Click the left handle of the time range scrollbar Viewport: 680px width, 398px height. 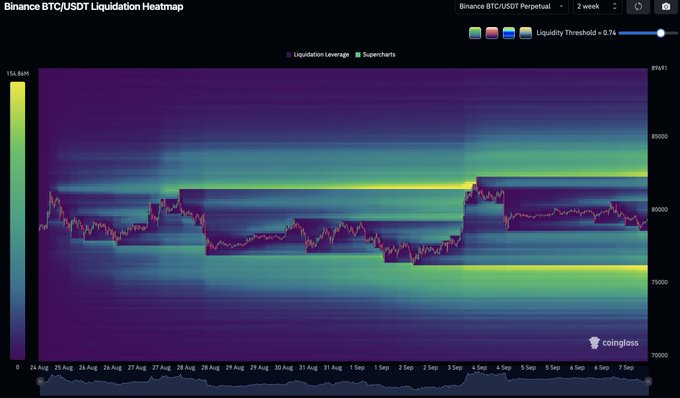[x=40, y=381]
